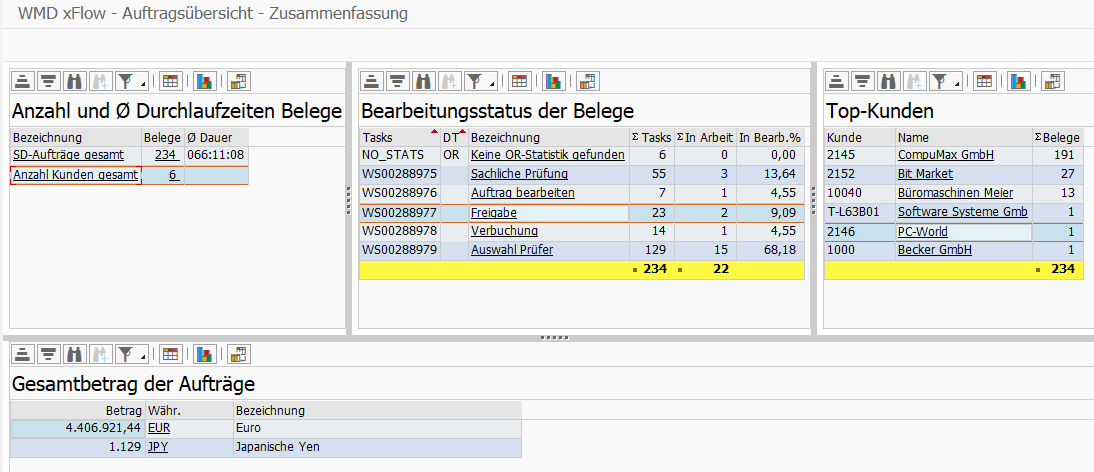The image size is (1094, 472).
Task: Open filter dropdown in Gesamtbetrag der Aufträge toolbar
Action: 144,358
